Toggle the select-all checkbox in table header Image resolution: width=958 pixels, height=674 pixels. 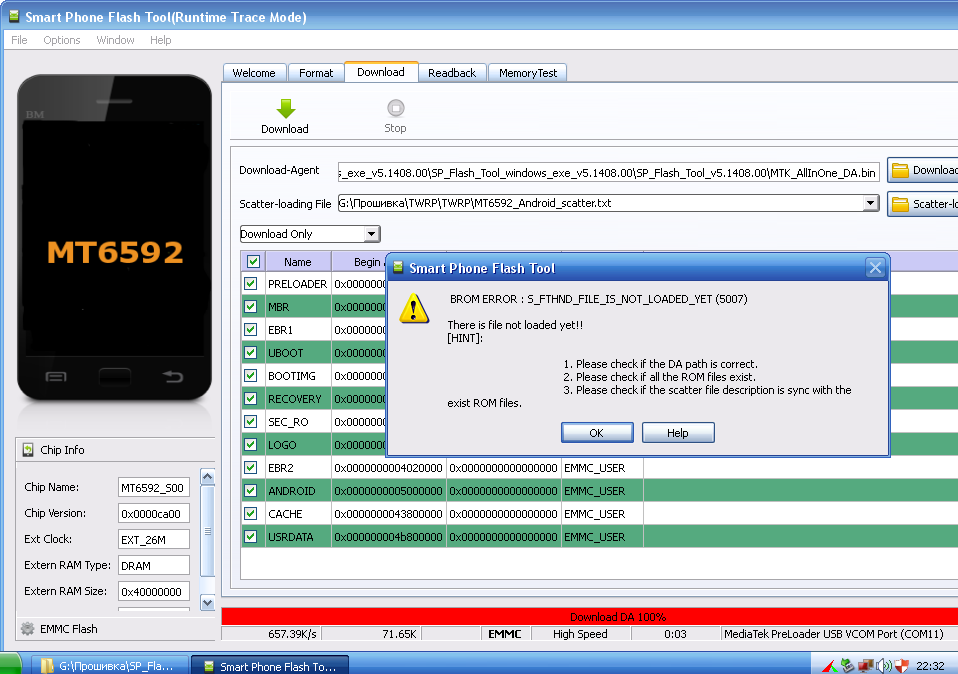coord(253,261)
